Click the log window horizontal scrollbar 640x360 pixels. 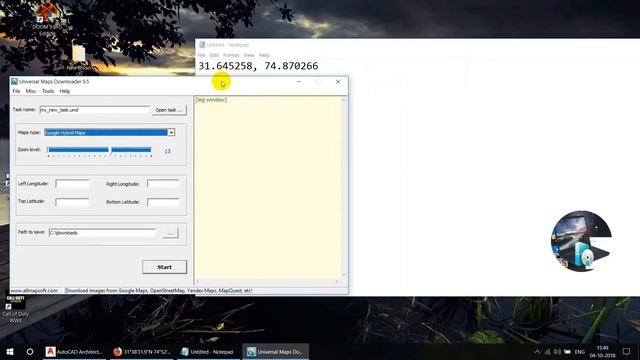pyautogui.click(x=268, y=282)
